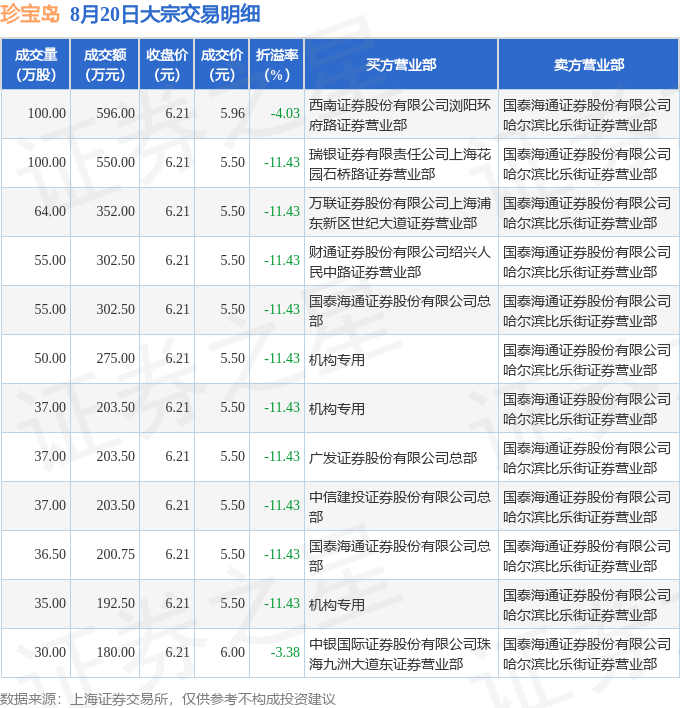Click the 折溢率(%) column header
This screenshot has height=708, width=680.
(x=277, y=64)
